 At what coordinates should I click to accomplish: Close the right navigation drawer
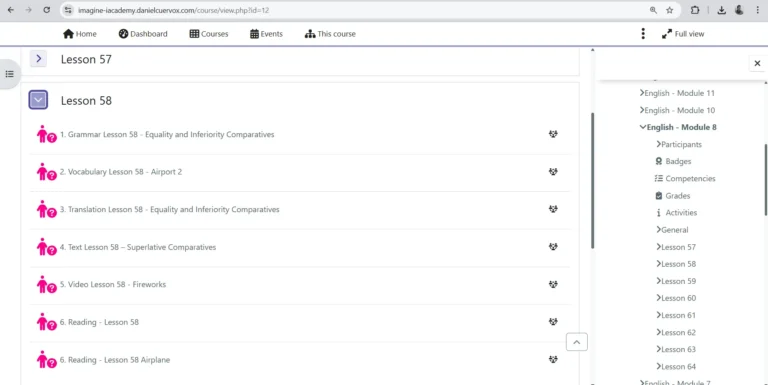(x=757, y=63)
